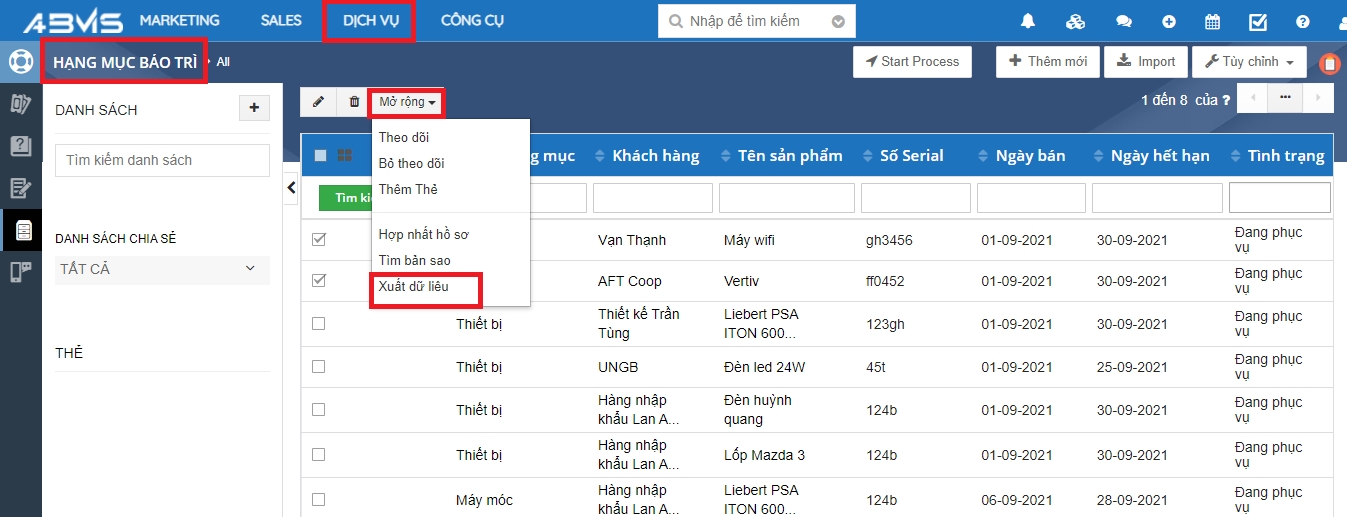Click the trash delete icon button
Viewport: 1347px width, 517px height.
pos(354,102)
